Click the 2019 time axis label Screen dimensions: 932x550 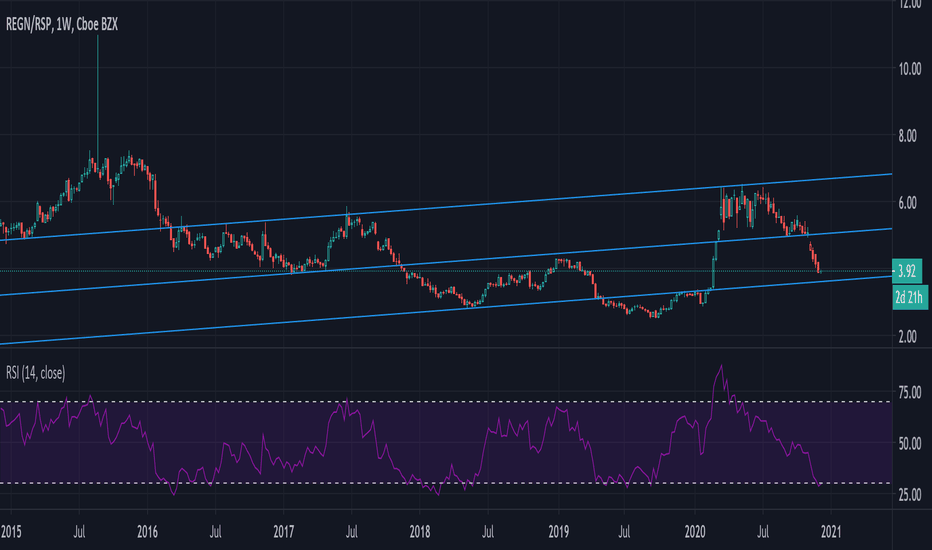click(559, 531)
